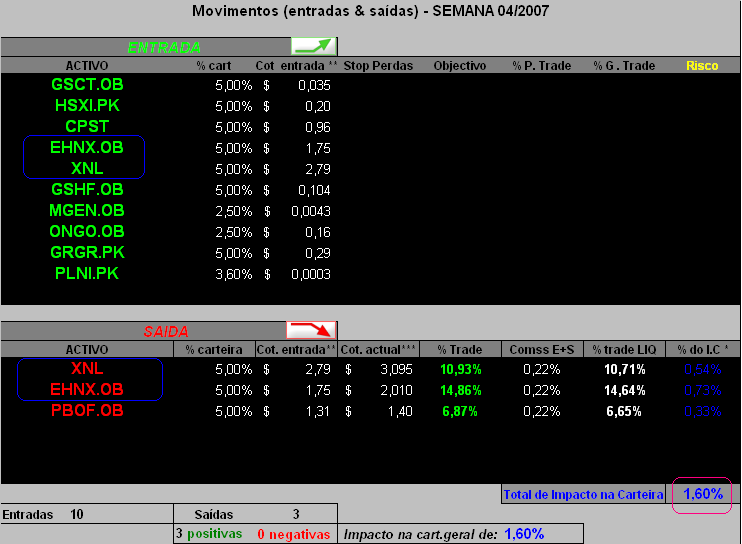Click the % carteira column header
Image resolution: width=742 pixels, height=544 pixels.
coord(214,350)
